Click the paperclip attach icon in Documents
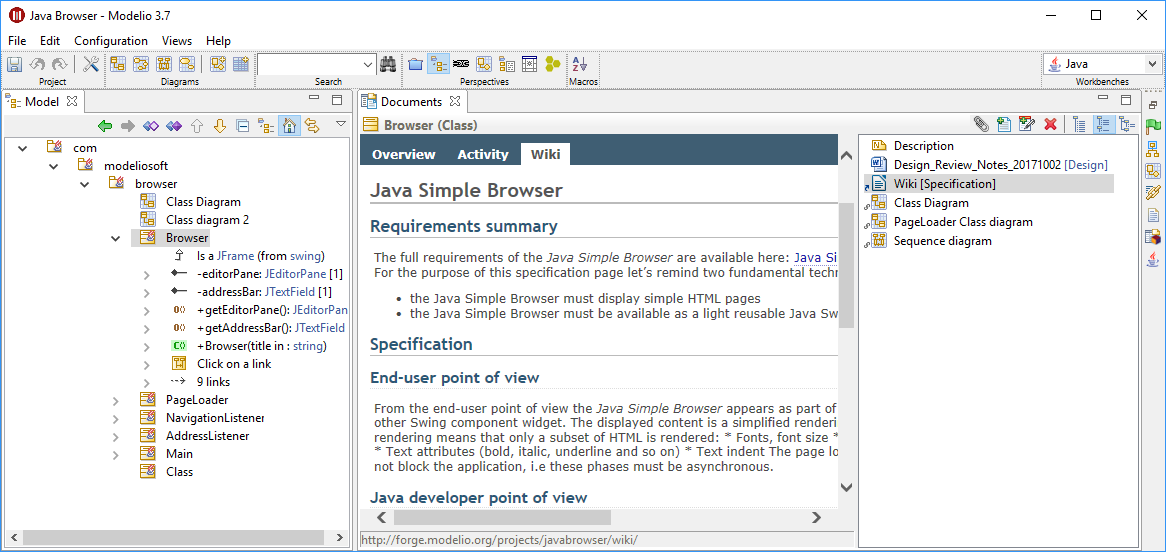 pyautogui.click(x=982, y=124)
